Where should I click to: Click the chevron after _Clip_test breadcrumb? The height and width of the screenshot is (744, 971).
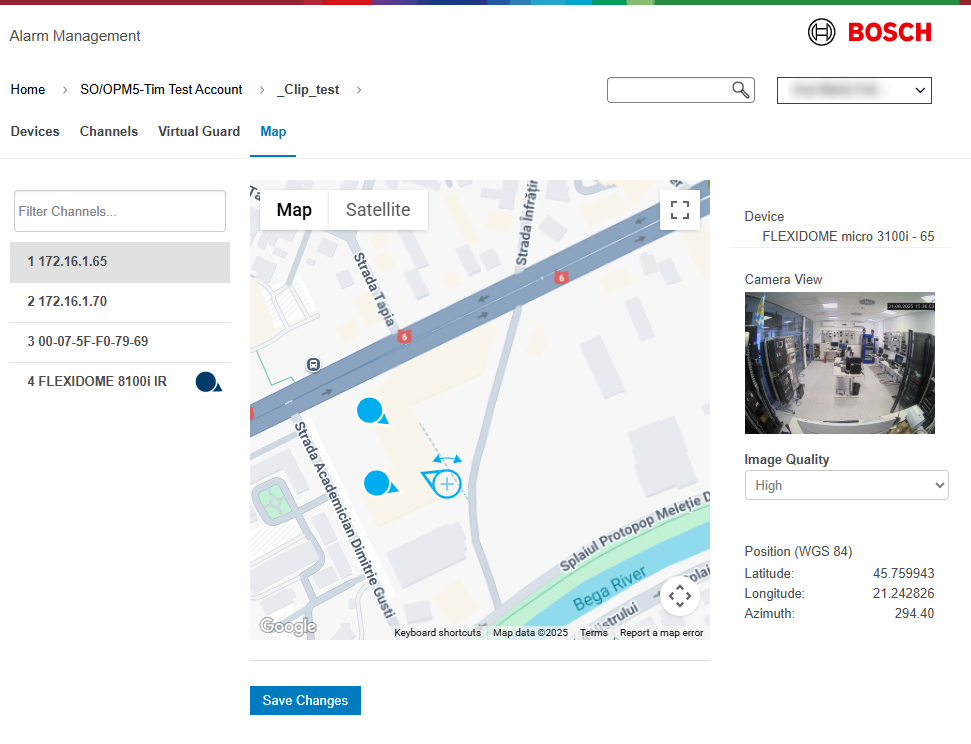(359, 90)
